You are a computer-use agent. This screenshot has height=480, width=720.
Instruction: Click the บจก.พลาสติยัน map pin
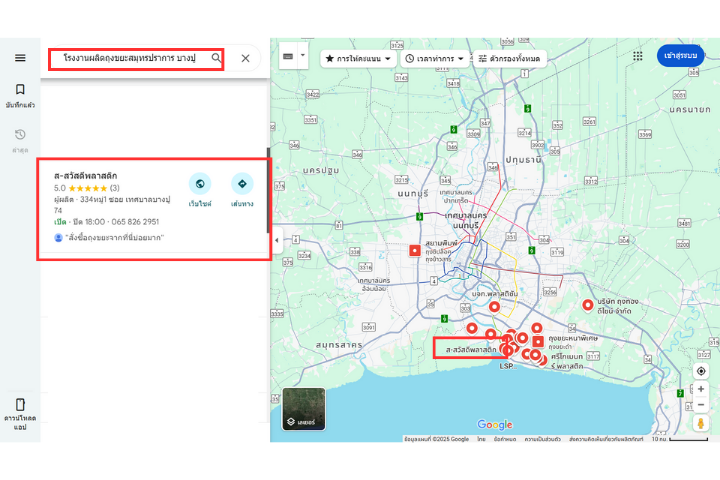(x=494, y=306)
